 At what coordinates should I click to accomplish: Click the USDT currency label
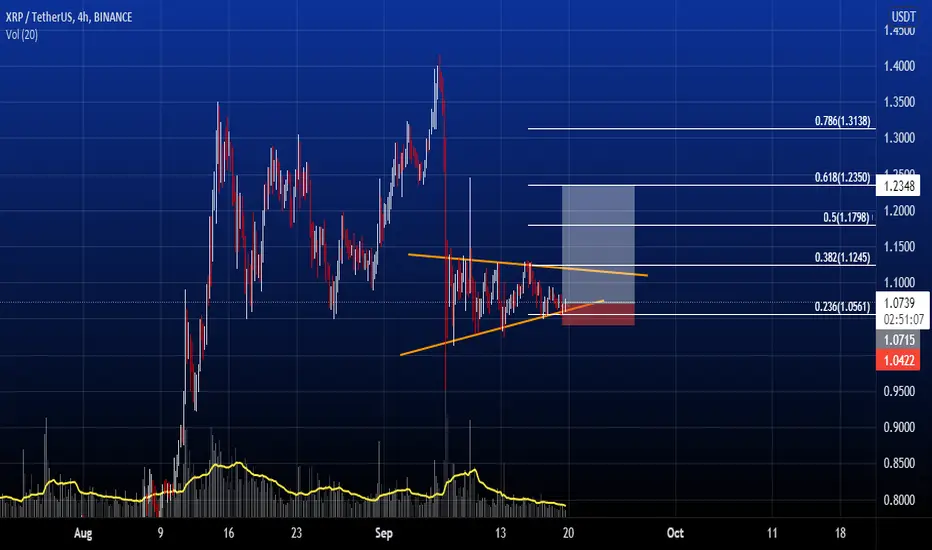pyautogui.click(x=903, y=17)
